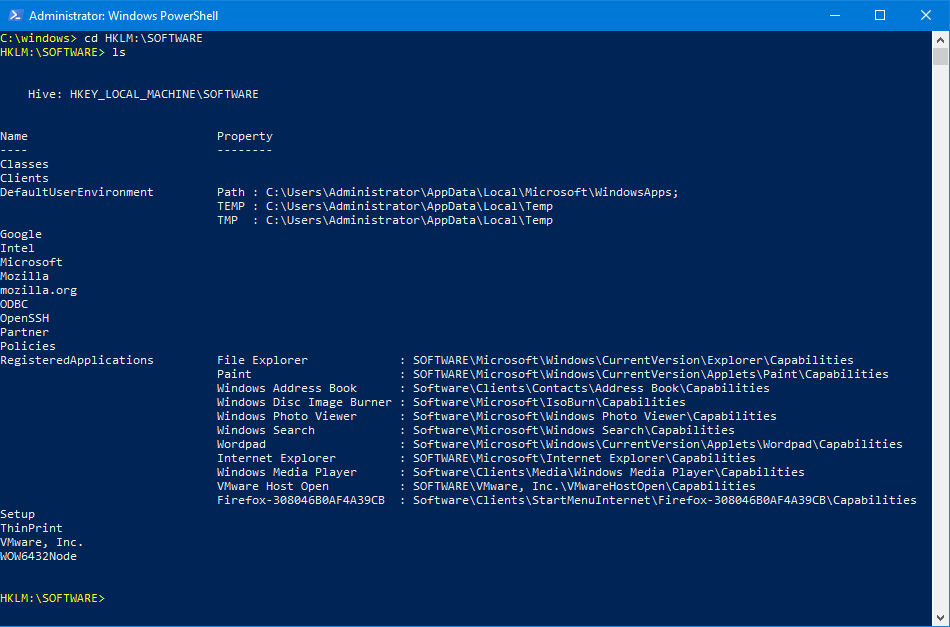The image size is (950, 627).
Task: Maximize the PowerShell window
Action: pos(880,15)
